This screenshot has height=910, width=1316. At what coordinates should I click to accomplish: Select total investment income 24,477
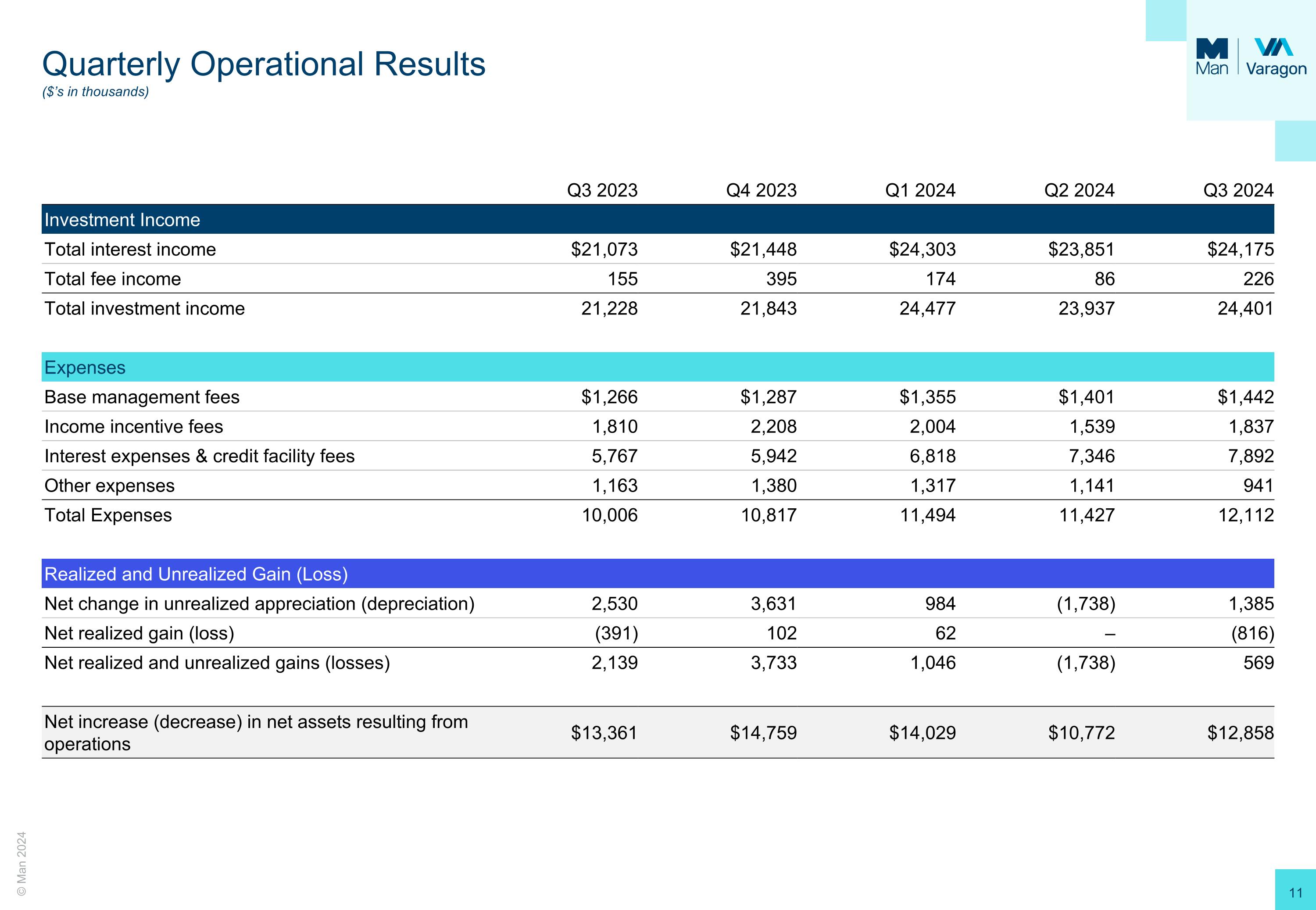(x=928, y=308)
